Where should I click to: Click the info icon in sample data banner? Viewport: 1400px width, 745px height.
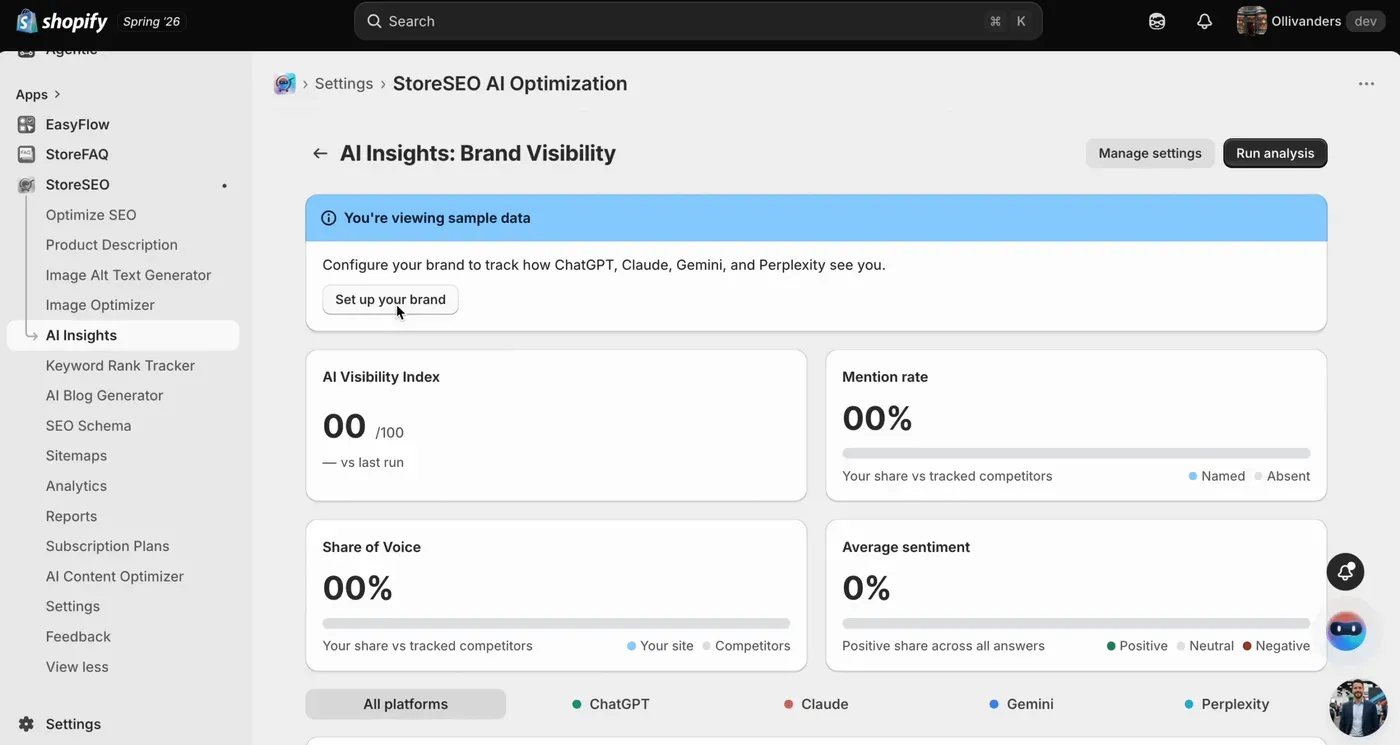(328, 218)
